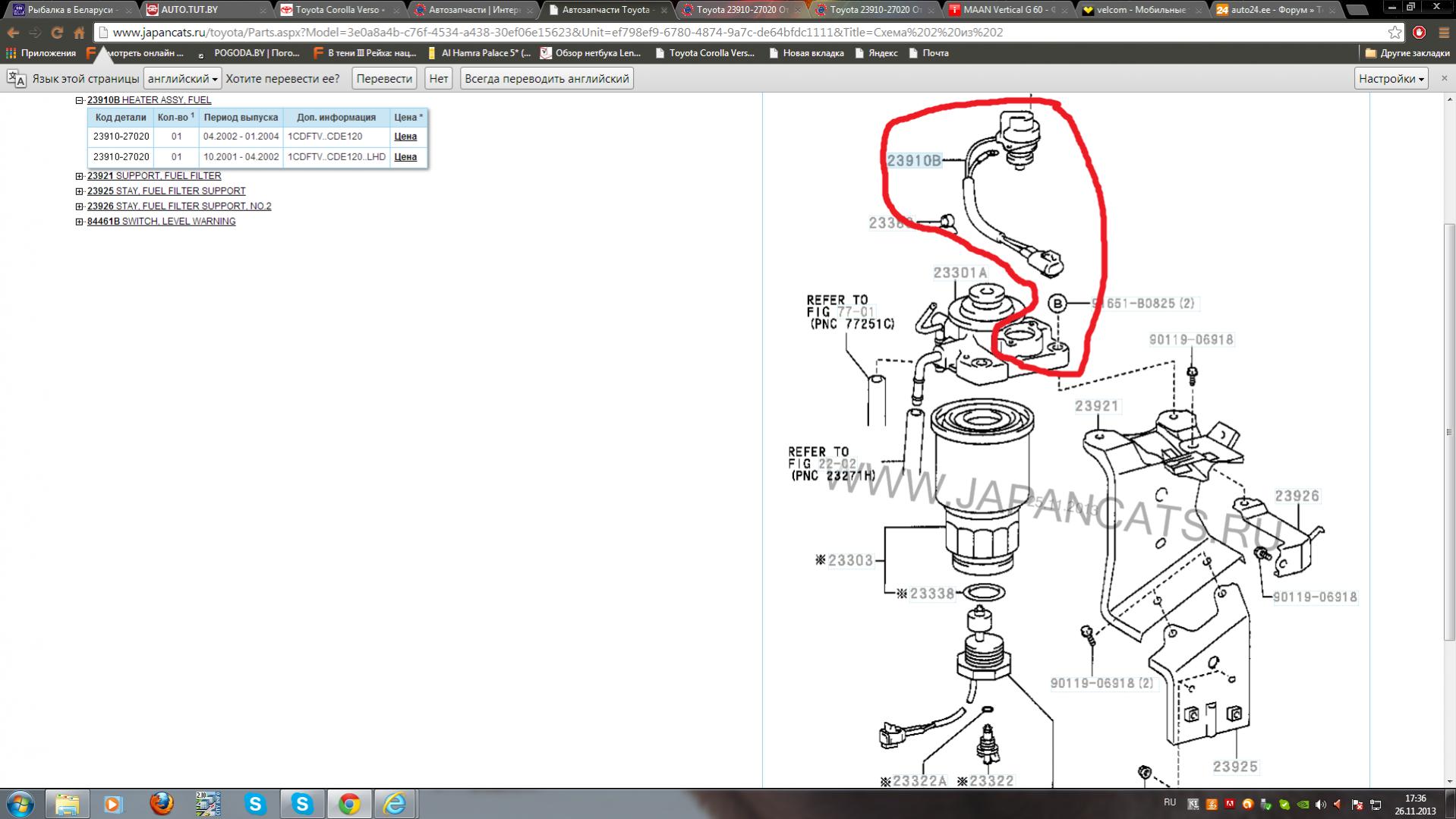Open the английский language dropdown
The image size is (1456, 819).
182,79
